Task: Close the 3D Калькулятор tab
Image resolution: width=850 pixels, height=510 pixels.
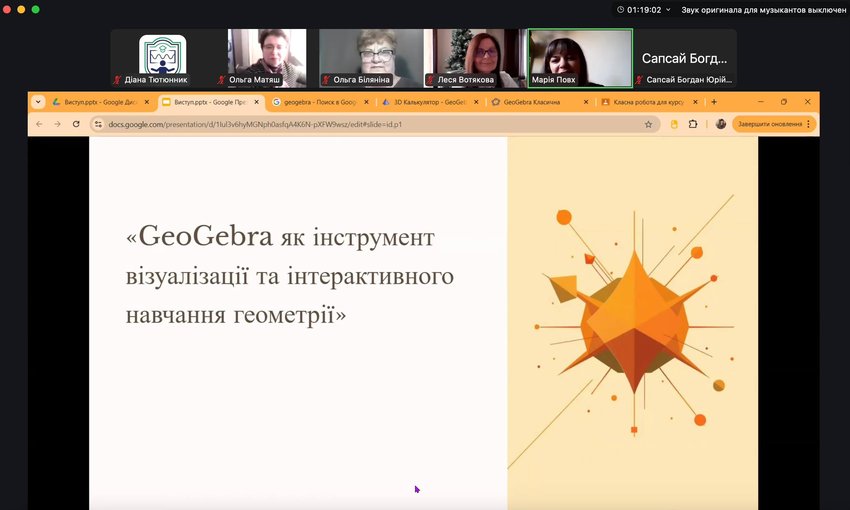Action: 476,102
